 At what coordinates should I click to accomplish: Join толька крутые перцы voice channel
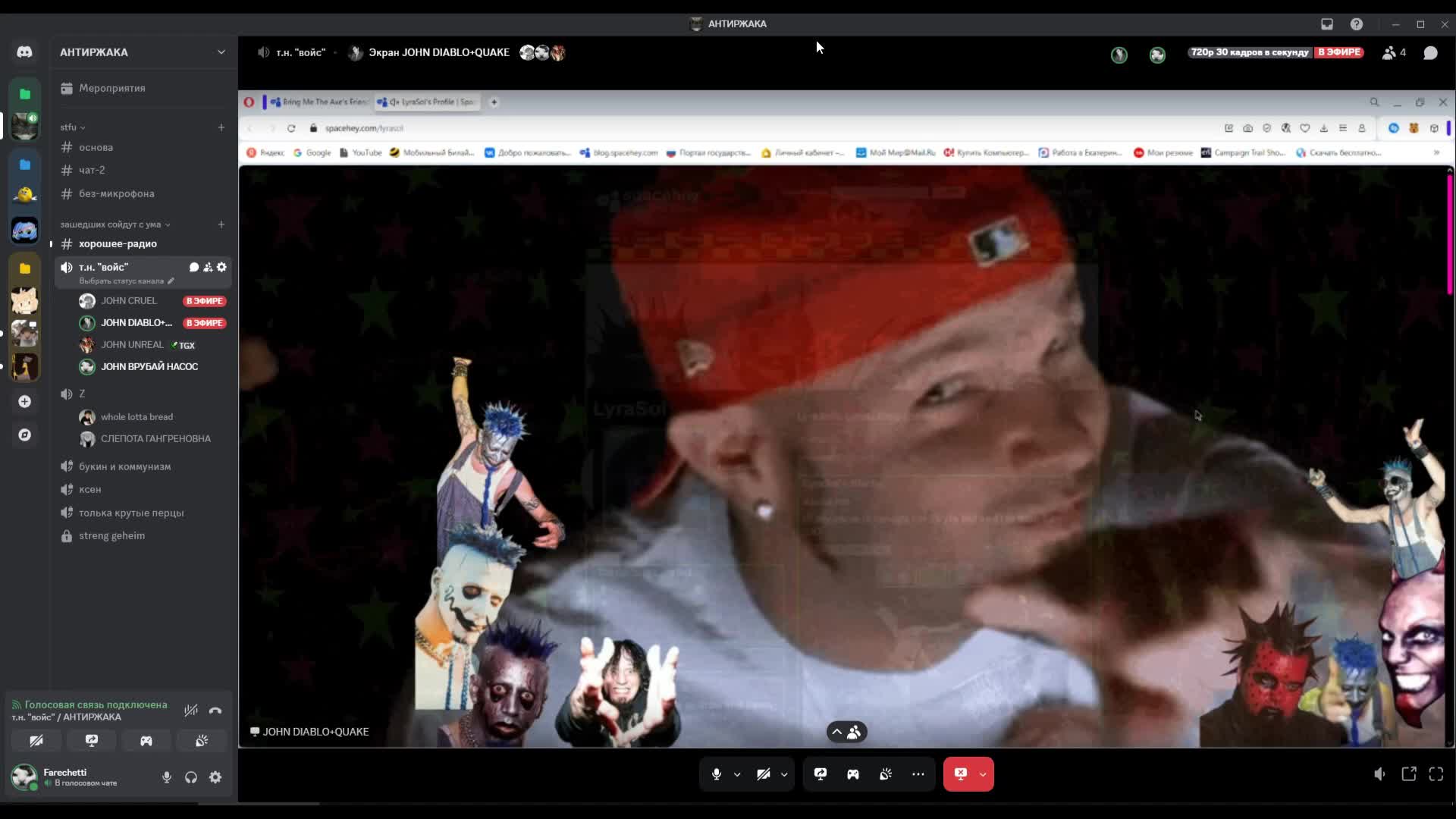click(143, 513)
